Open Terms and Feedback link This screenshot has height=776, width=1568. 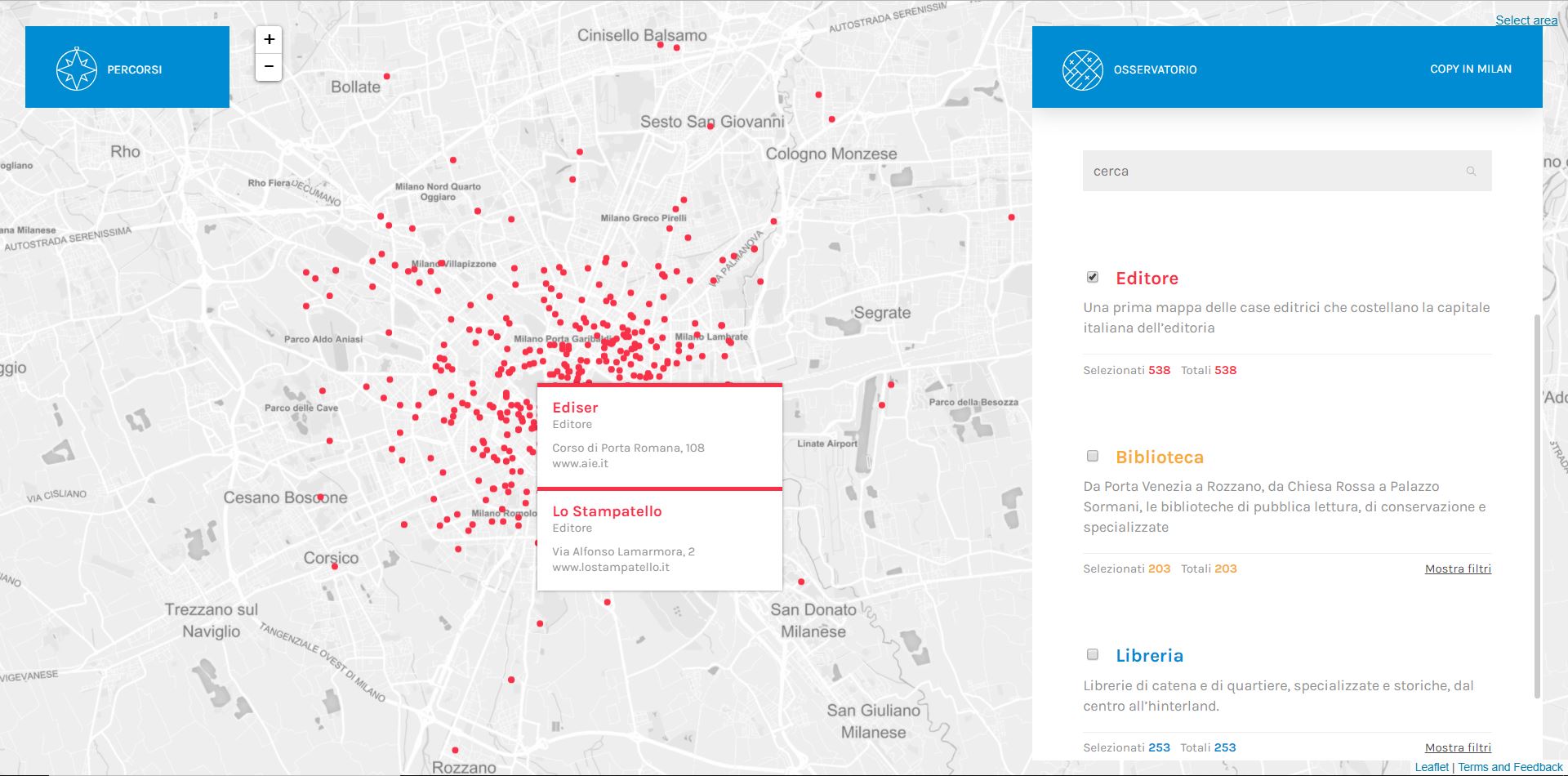click(x=1510, y=767)
